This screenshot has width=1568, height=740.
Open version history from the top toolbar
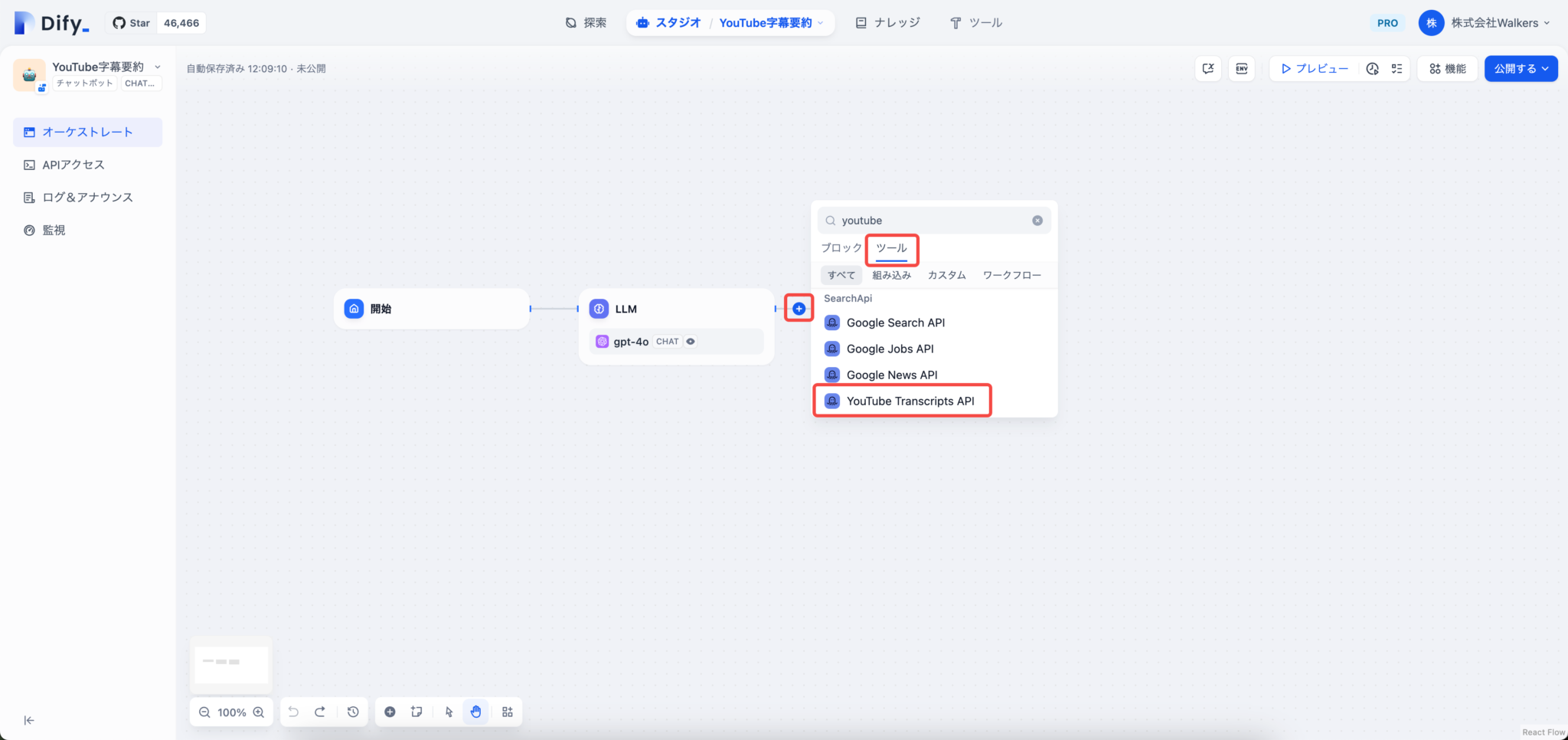tap(1370, 68)
